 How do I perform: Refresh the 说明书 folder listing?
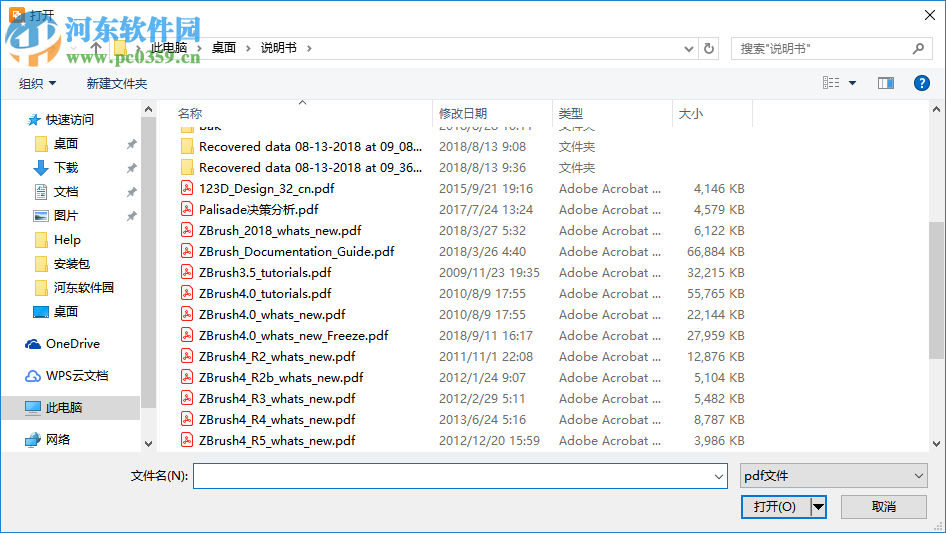(709, 48)
